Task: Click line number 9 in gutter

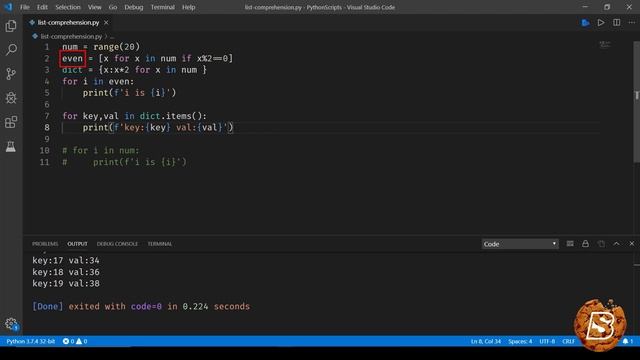Action: 47,139
